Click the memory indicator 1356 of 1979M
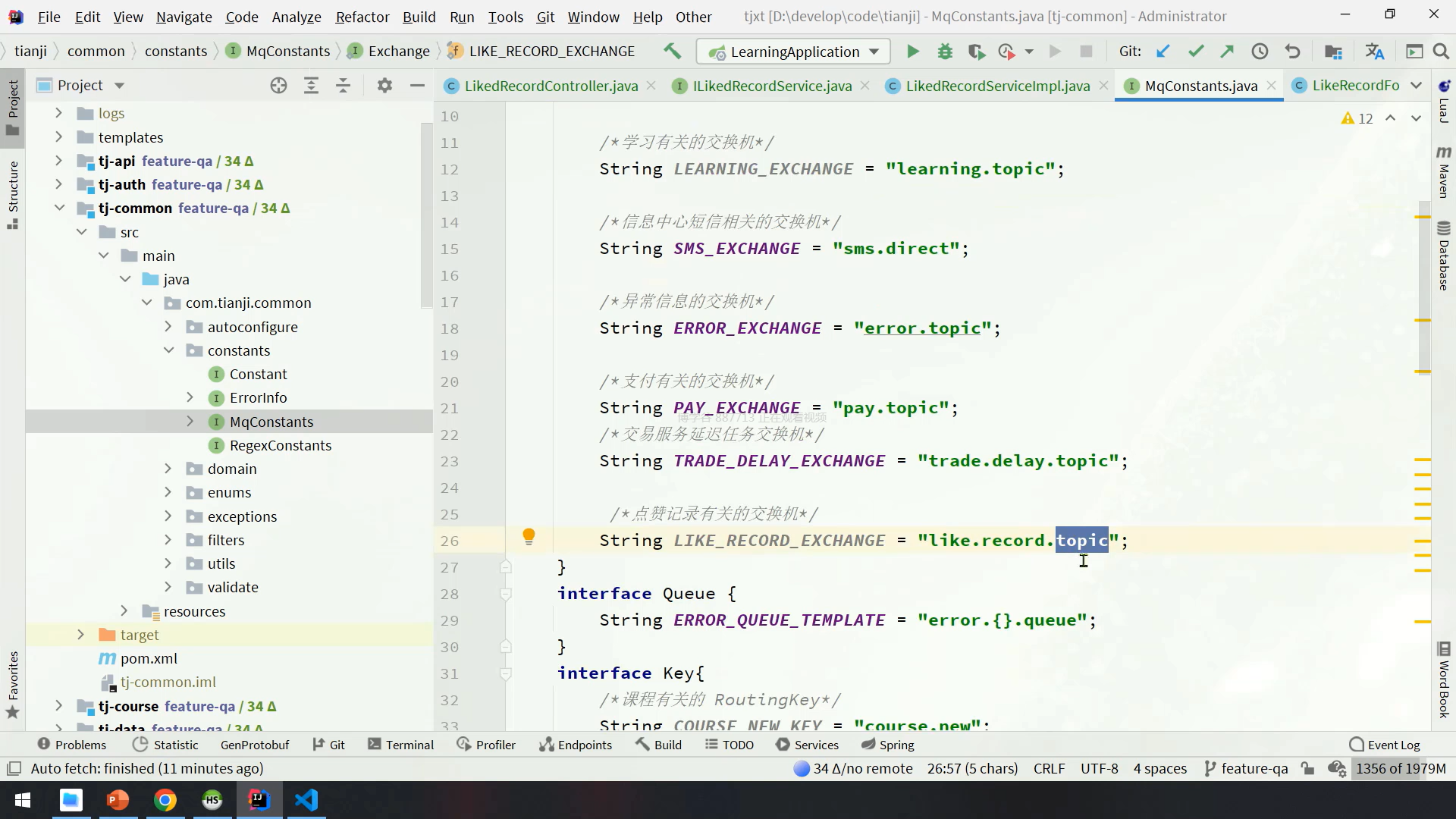The image size is (1456, 819). [1400, 768]
